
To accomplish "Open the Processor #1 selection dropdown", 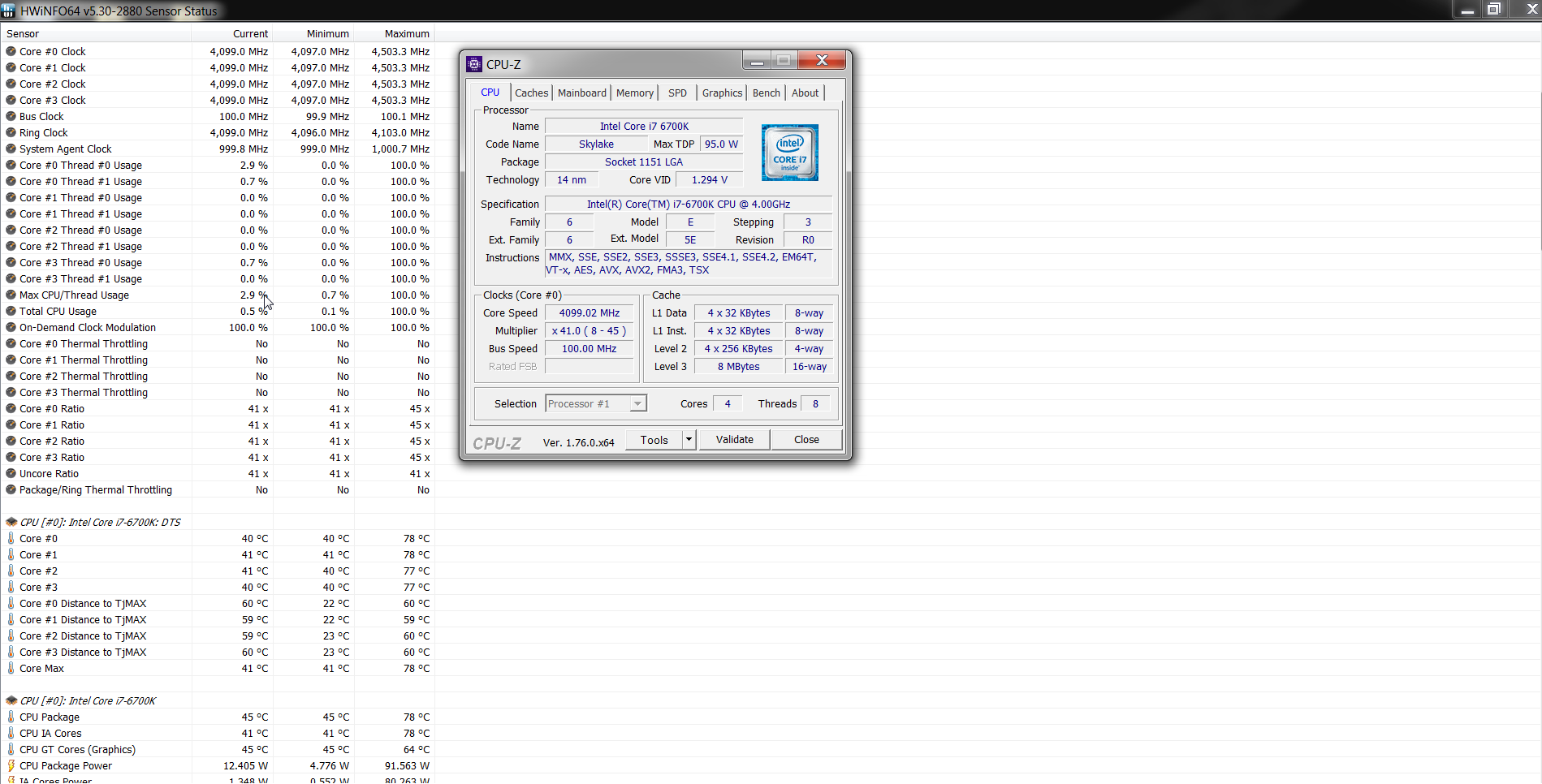I will coord(596,404).
